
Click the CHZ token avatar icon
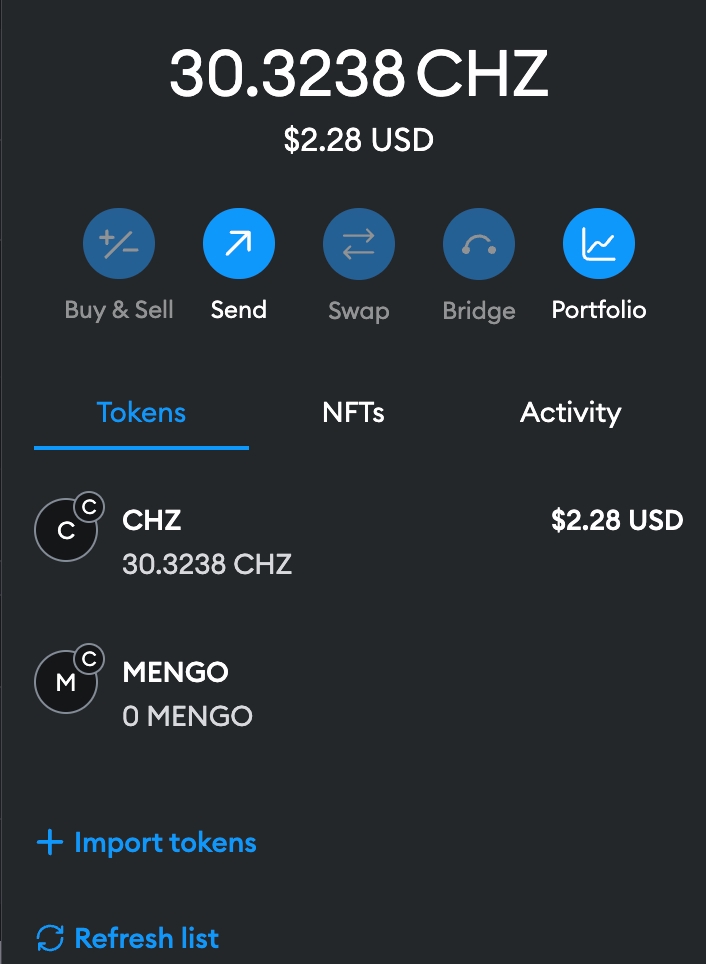pyautogui.click(x=64, y=531)
